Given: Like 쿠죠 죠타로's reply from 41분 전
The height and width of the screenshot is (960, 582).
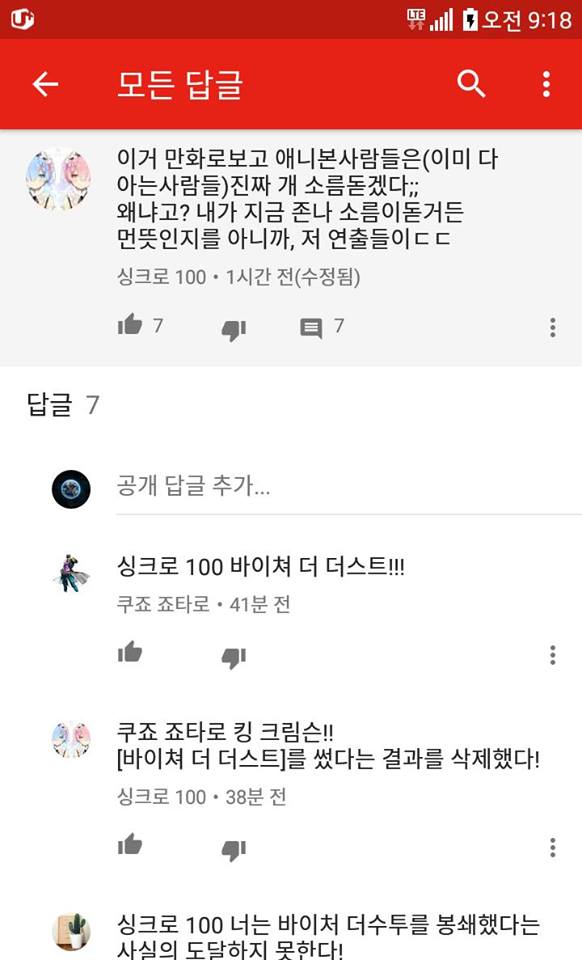Looking at the screenshot, I should (130, 652).
